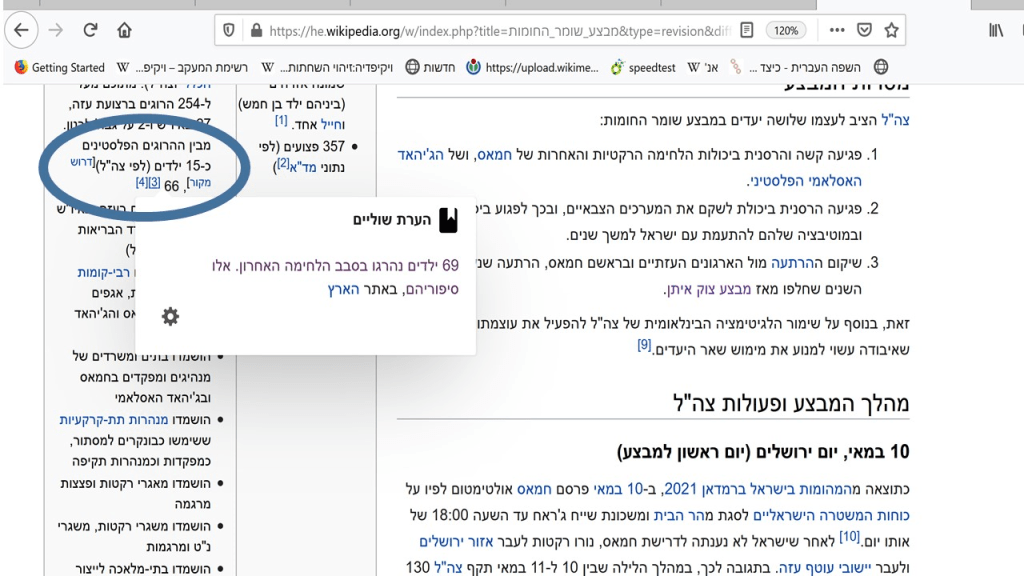
Task: Click the tracking protection shield icon
Action: tap(229, 31)
